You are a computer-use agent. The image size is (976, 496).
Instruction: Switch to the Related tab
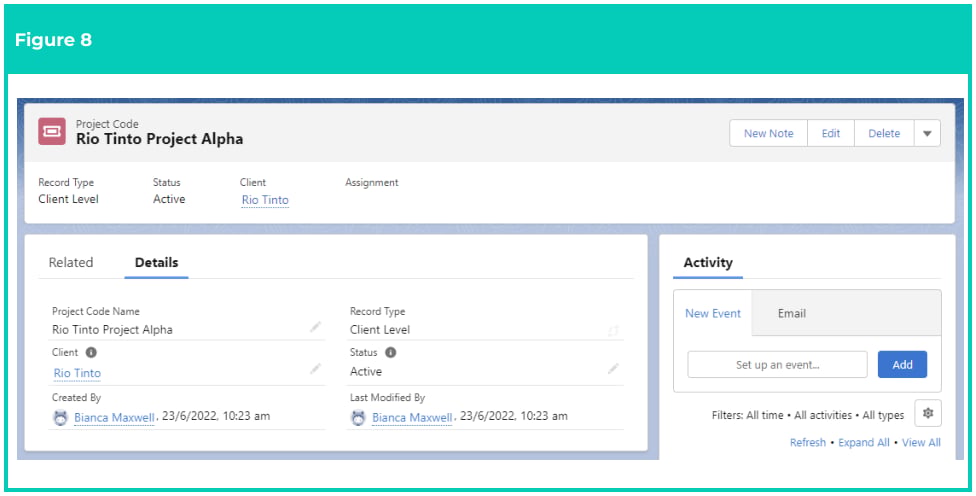click(x=71, y=263)
